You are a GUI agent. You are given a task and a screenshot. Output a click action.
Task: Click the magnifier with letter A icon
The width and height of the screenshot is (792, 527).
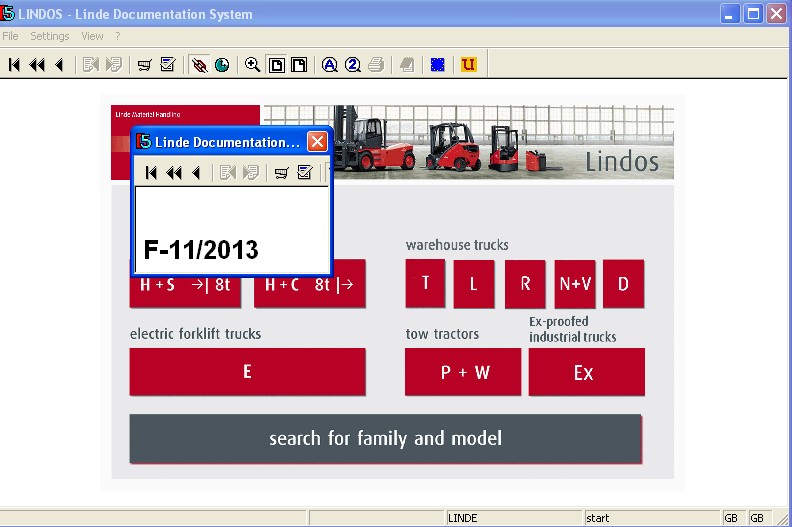tap(329, 65)
